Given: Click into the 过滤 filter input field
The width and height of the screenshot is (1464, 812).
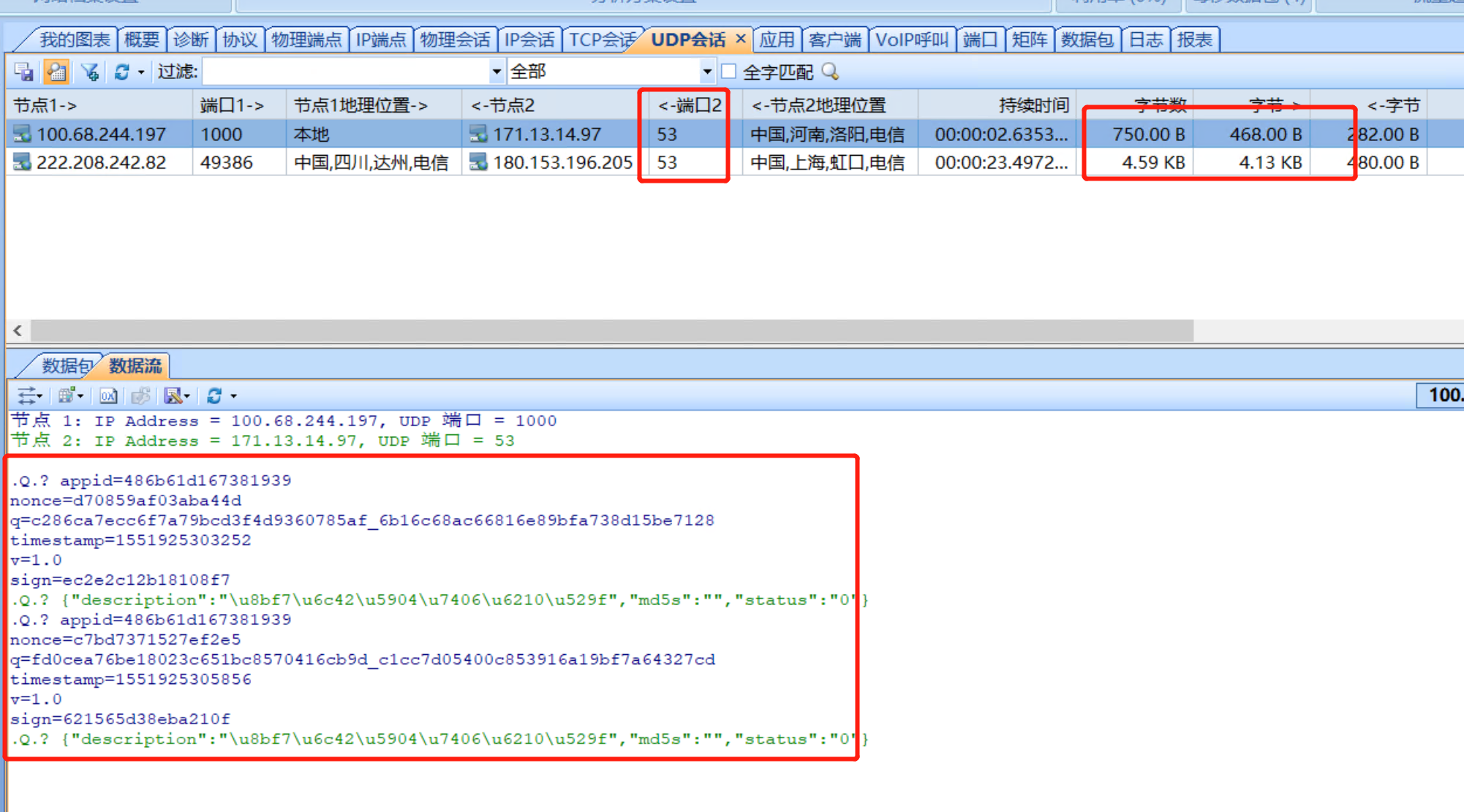Looking at the screenshot, I should pyautogui.click(x=346, y=72).
